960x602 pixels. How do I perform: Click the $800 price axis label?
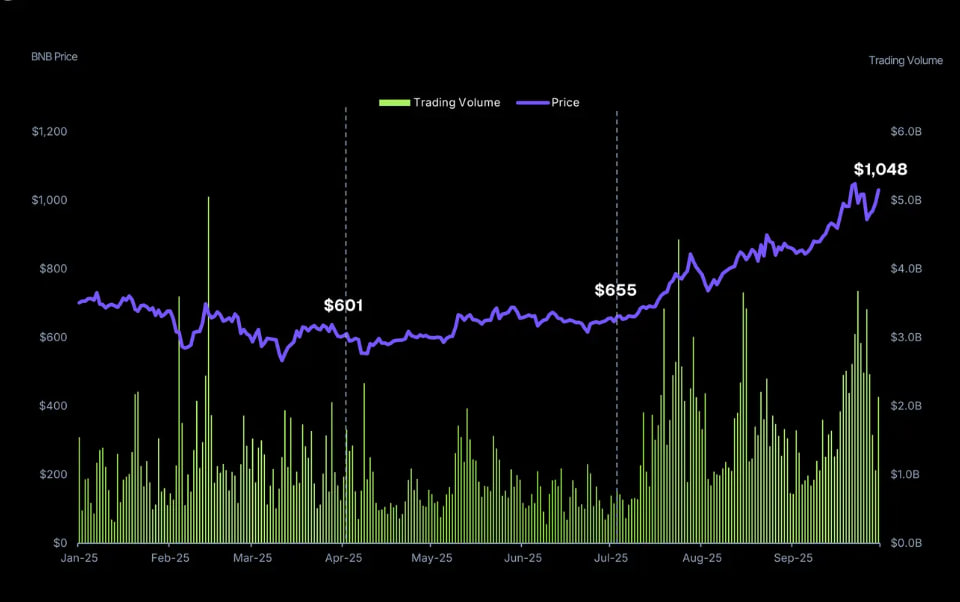[x=53, y=269]
